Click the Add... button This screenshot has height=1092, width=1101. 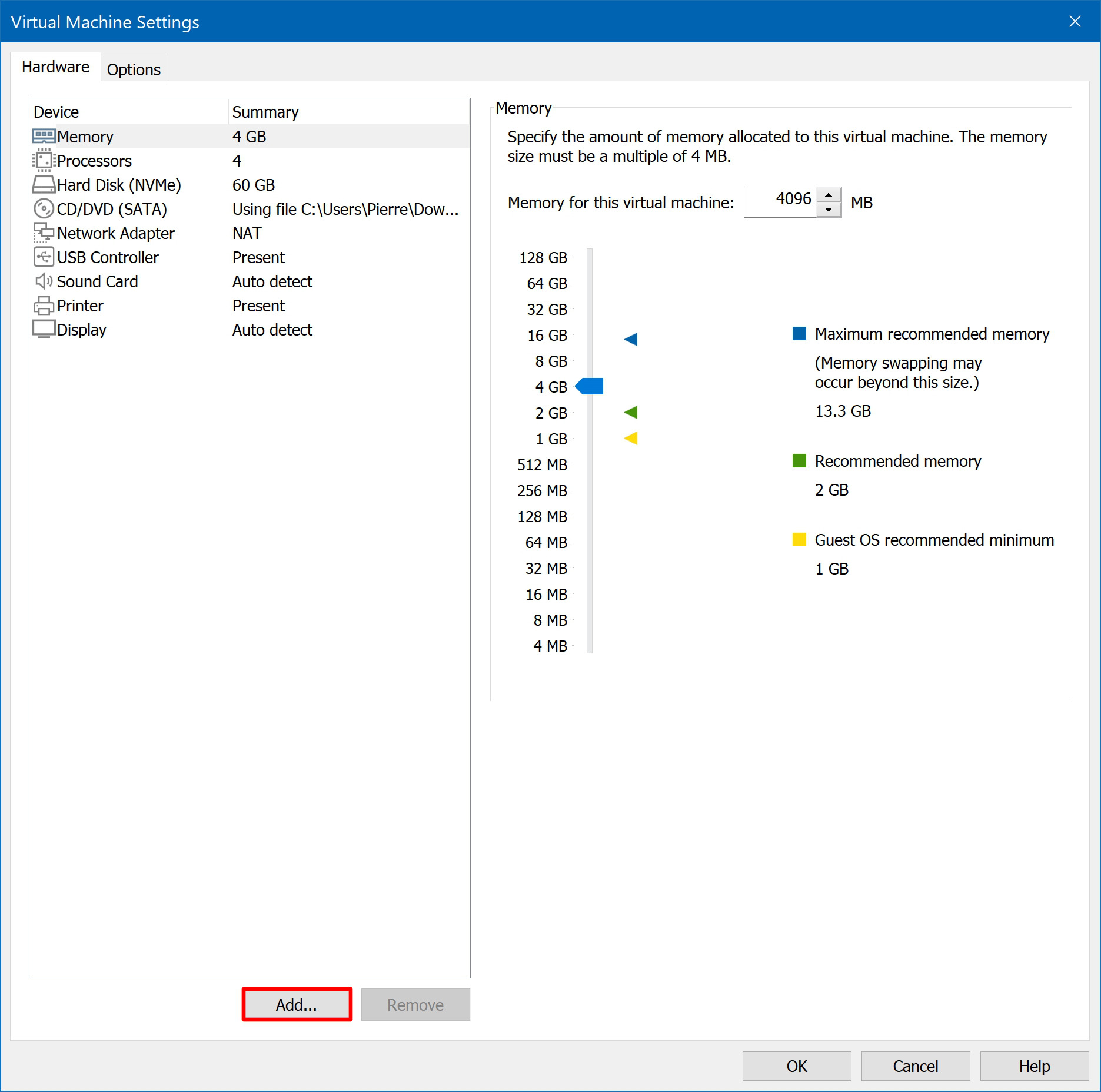pyautogui.click(x=297, y=1004)
